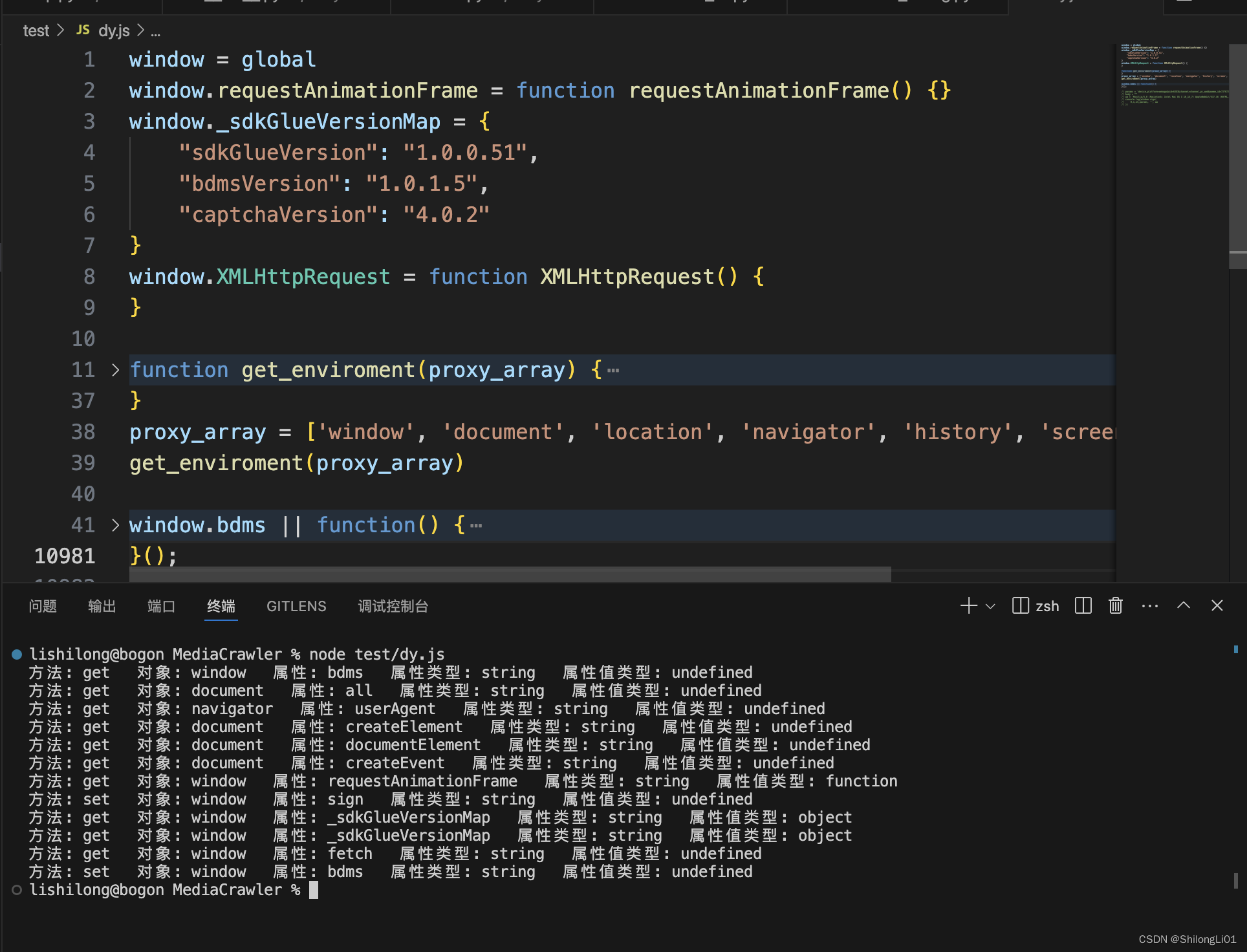Kill terminal with the trash icon
Image resolution: width=1247 pixels, height=952 pixels.
(1116, 606)
